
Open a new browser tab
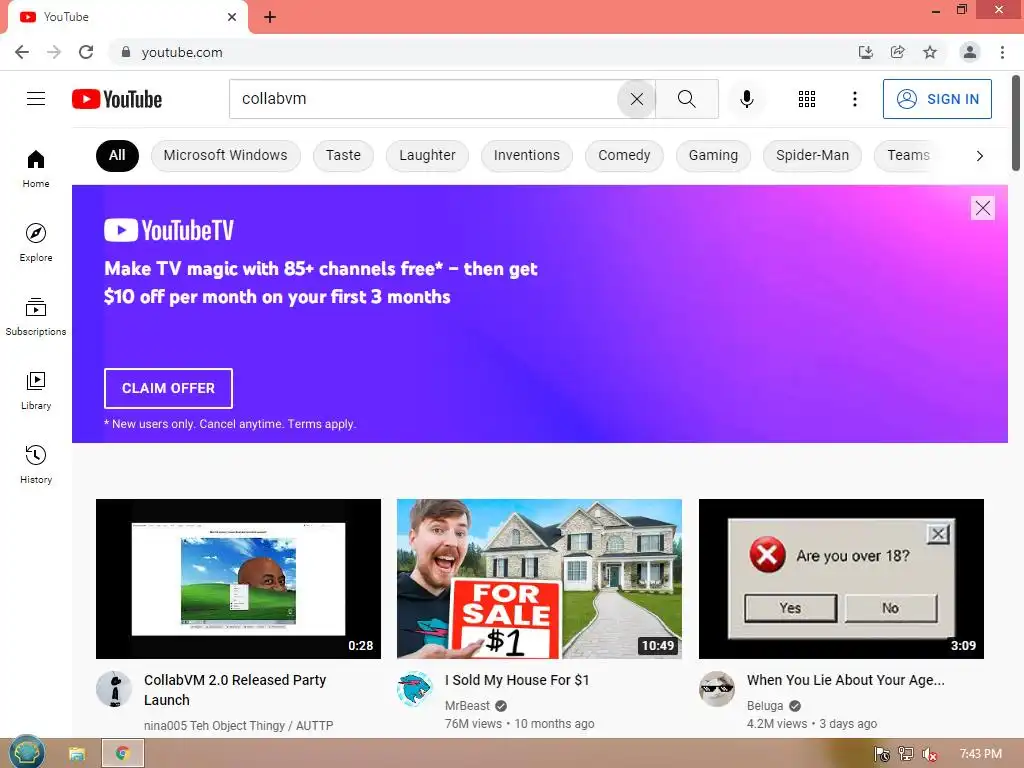pos(270,17)
